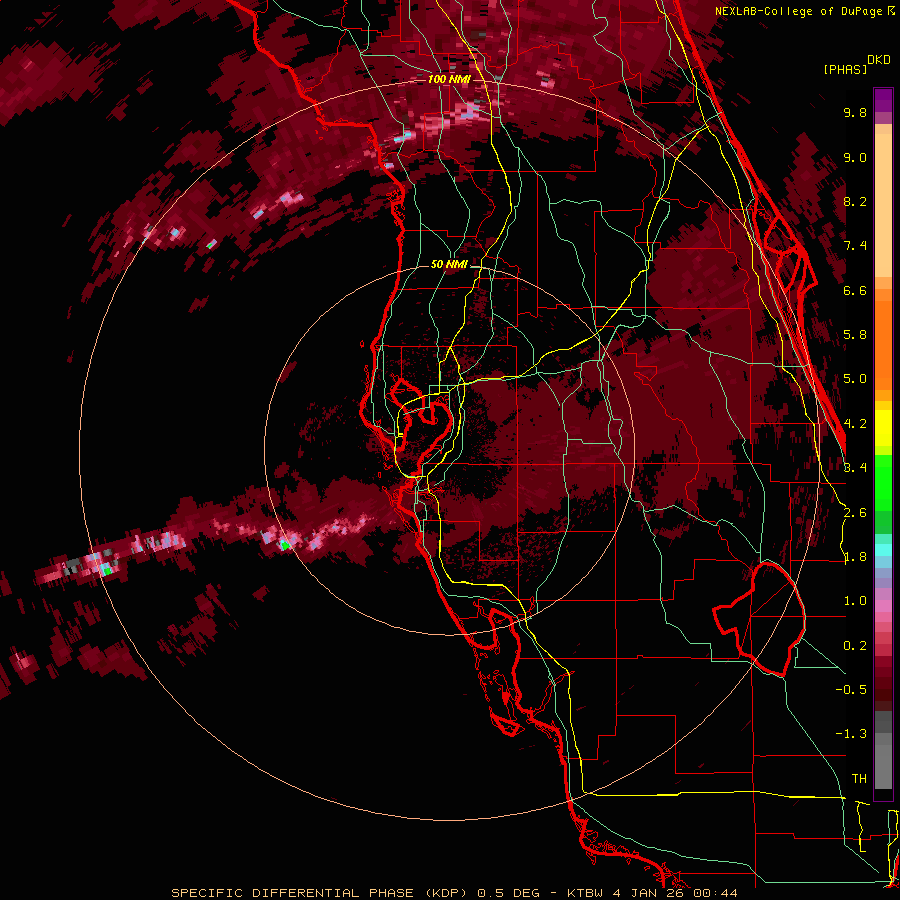Click the 7.4 value on the color scale
Viewport: 900px width, 900px height.
tap(855, 246)
